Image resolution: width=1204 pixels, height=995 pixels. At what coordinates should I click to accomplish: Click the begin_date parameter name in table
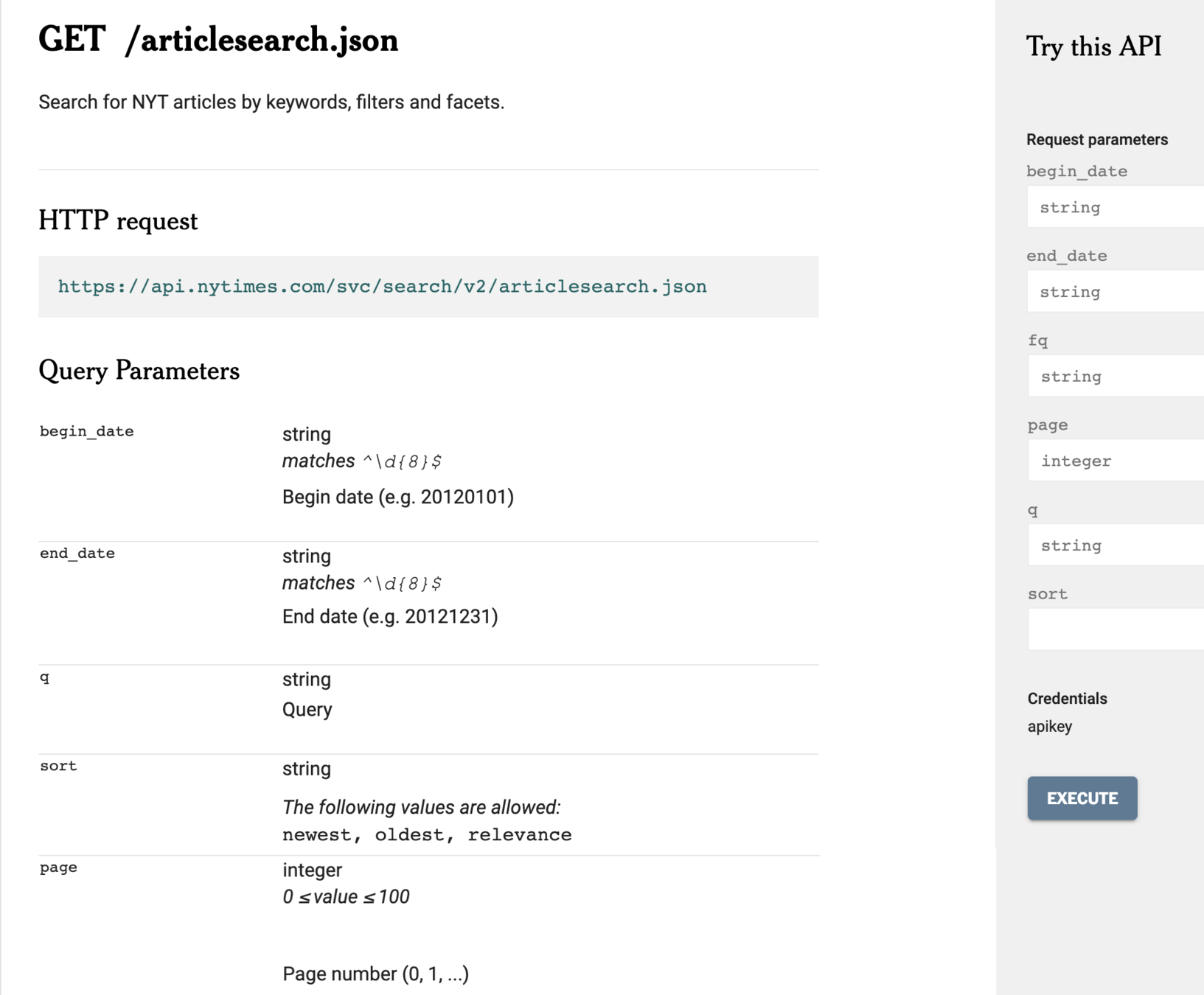[x=87, y=432]
